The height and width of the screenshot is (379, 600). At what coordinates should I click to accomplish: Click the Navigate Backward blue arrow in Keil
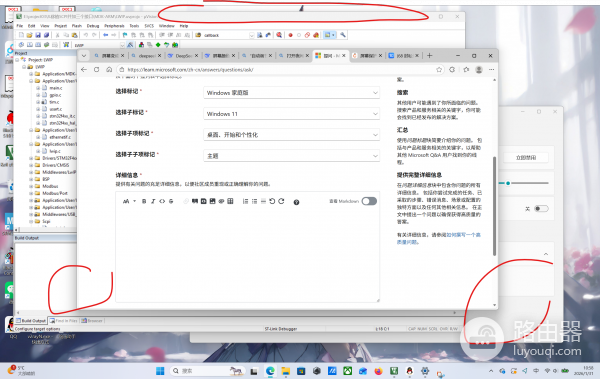coord(106,35)
